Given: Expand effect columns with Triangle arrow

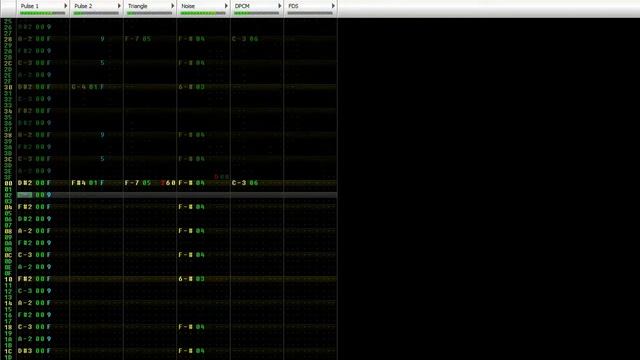Looking at the screenshot, I should pyautogui.click(x=173, y=6).
